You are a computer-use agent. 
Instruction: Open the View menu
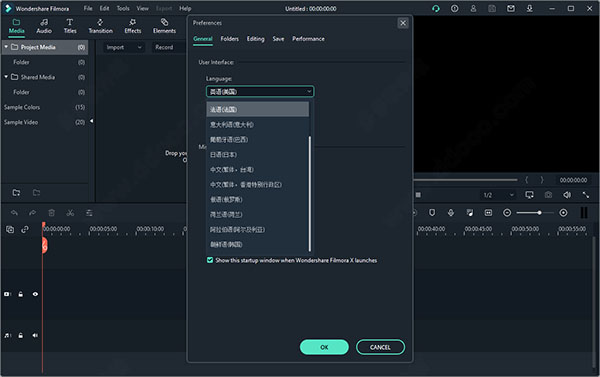143,8
